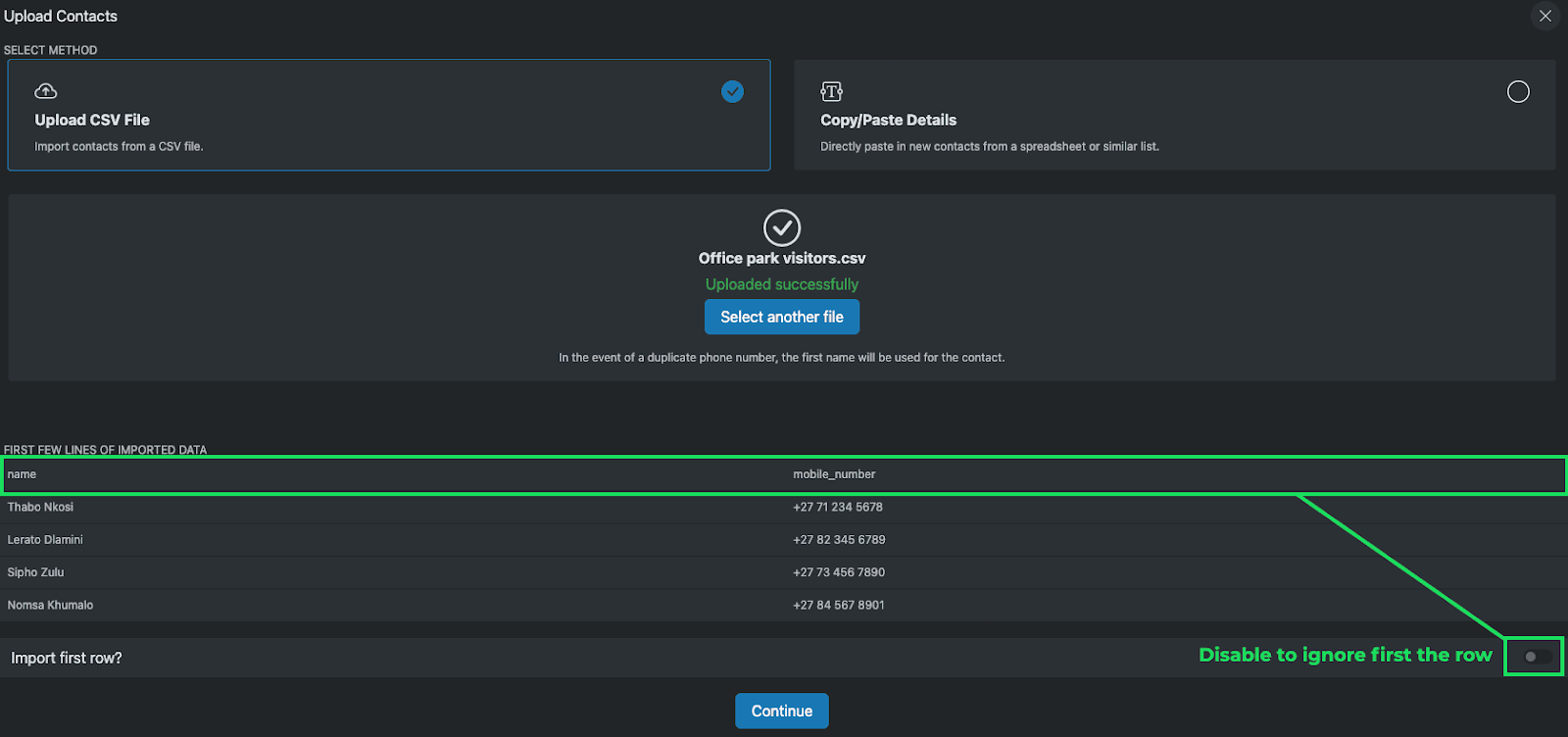Image resolution: width=1568 pixels, height=737 pixels.
Task: Select the Upload CSV File radio button
Action: [732, 91]
